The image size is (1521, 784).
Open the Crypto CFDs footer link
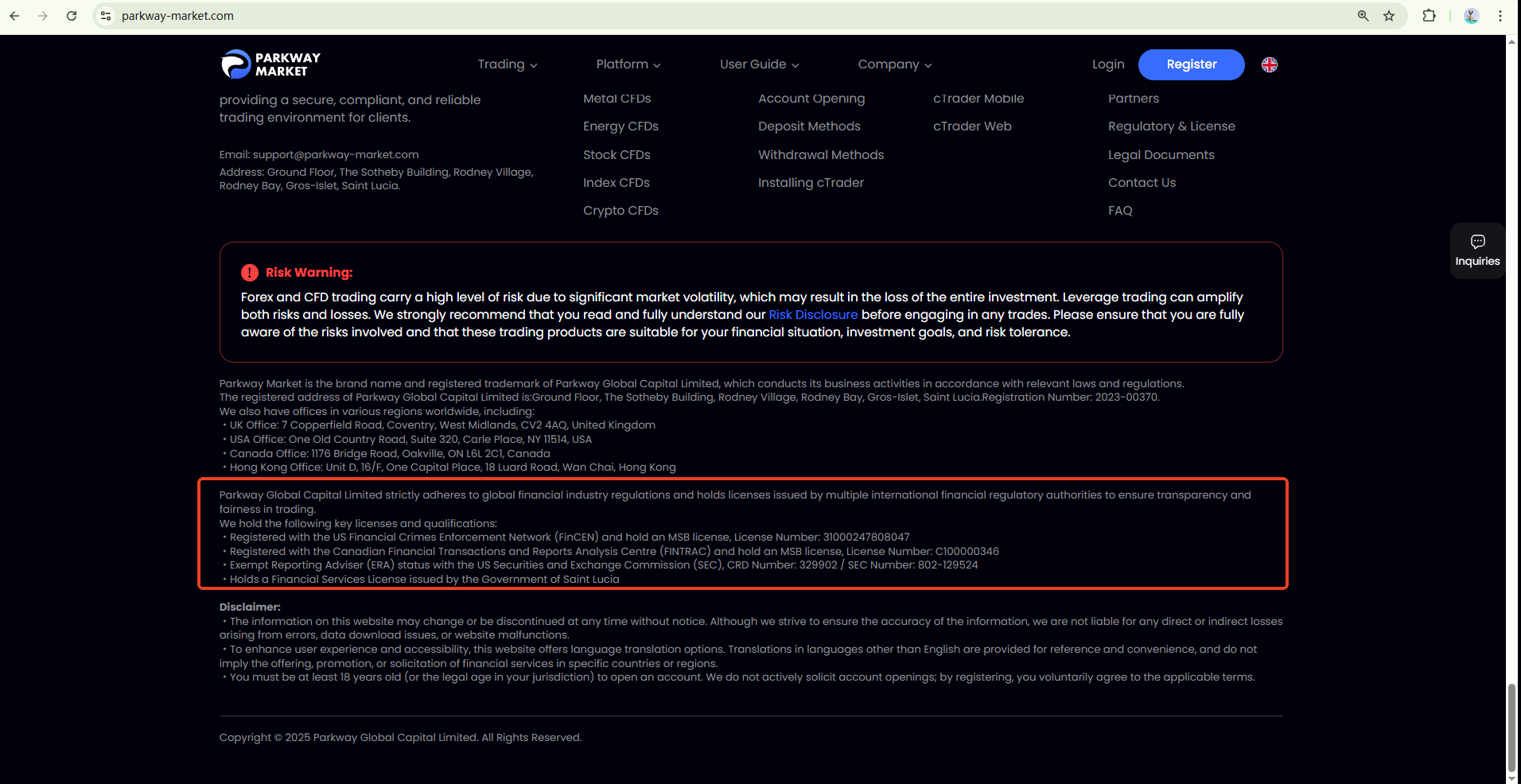(x=620, y=211)
